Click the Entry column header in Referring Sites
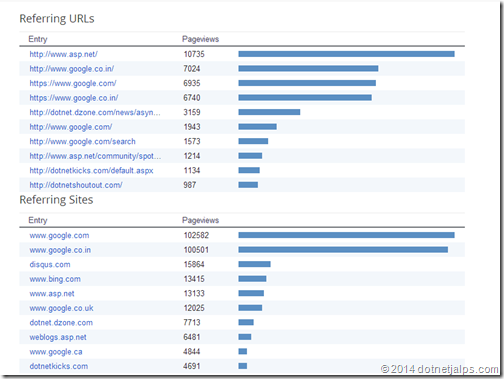The height and width of the screenshot is (379, 504). coord(38,220)
